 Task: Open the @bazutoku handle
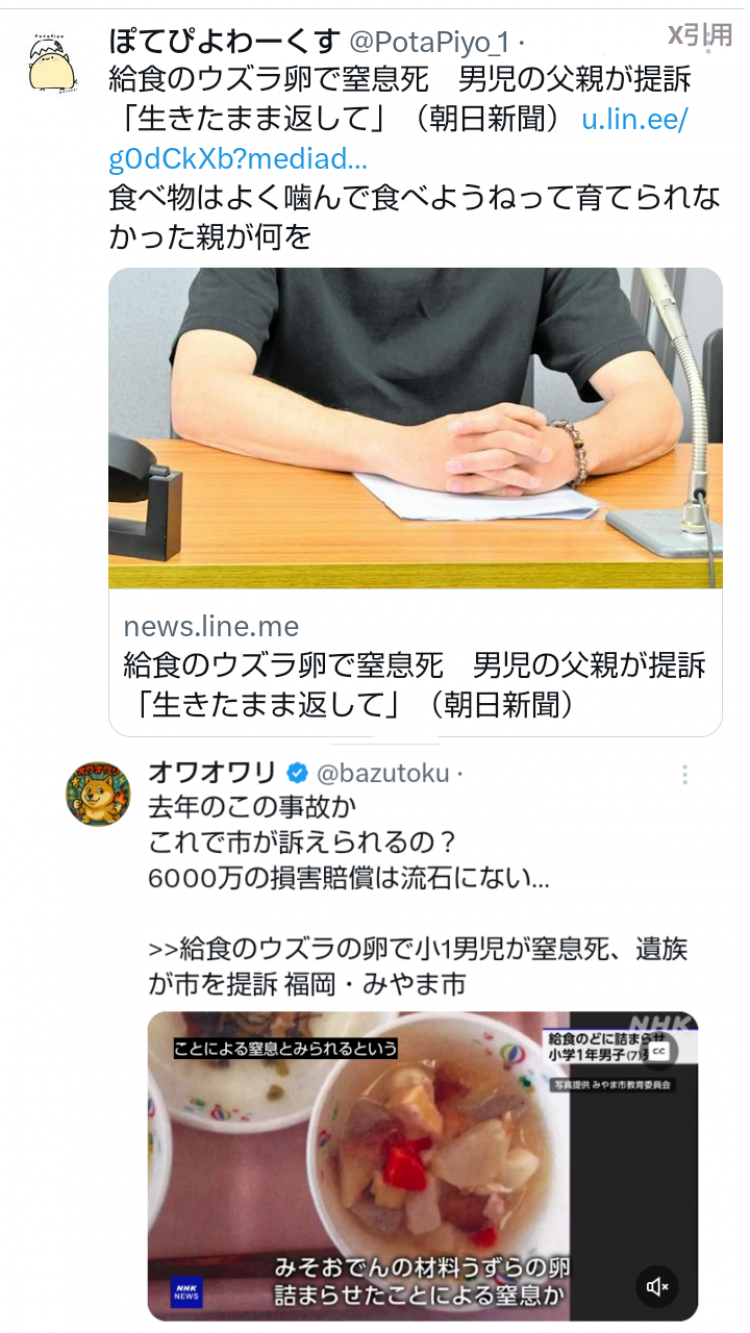tap(383, 773)
